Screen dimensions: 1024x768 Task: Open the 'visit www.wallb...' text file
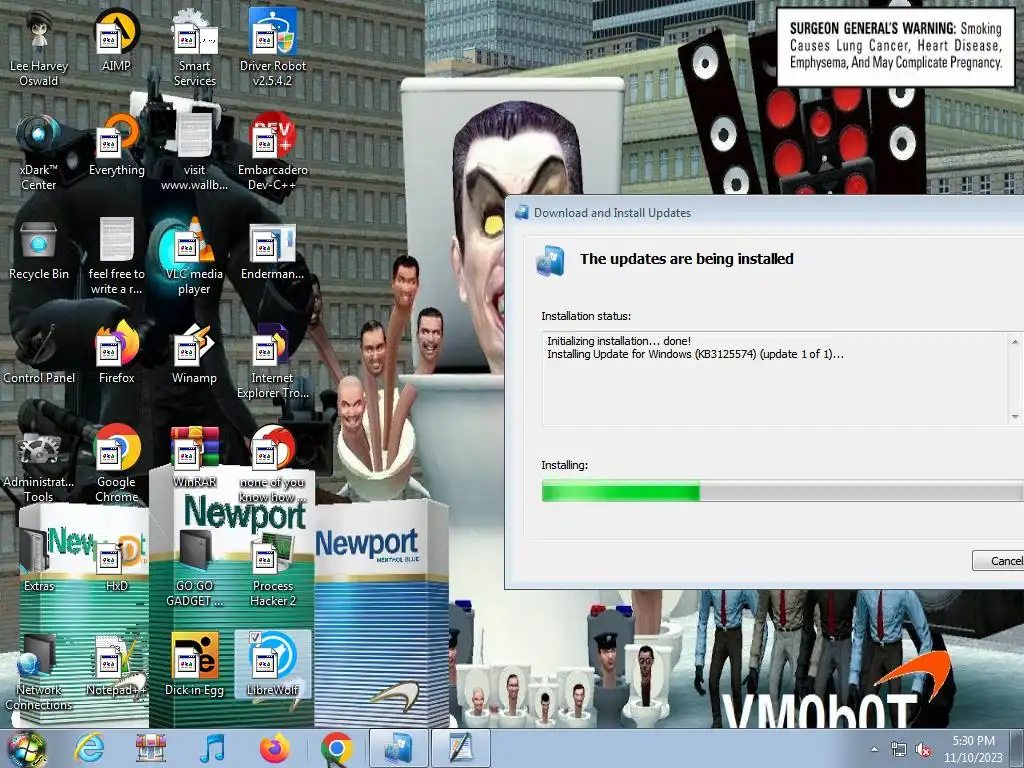pos(194,152)
